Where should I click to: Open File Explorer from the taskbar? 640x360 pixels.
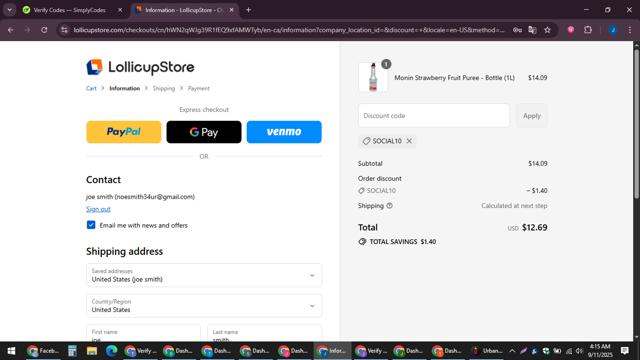point(91,351)
